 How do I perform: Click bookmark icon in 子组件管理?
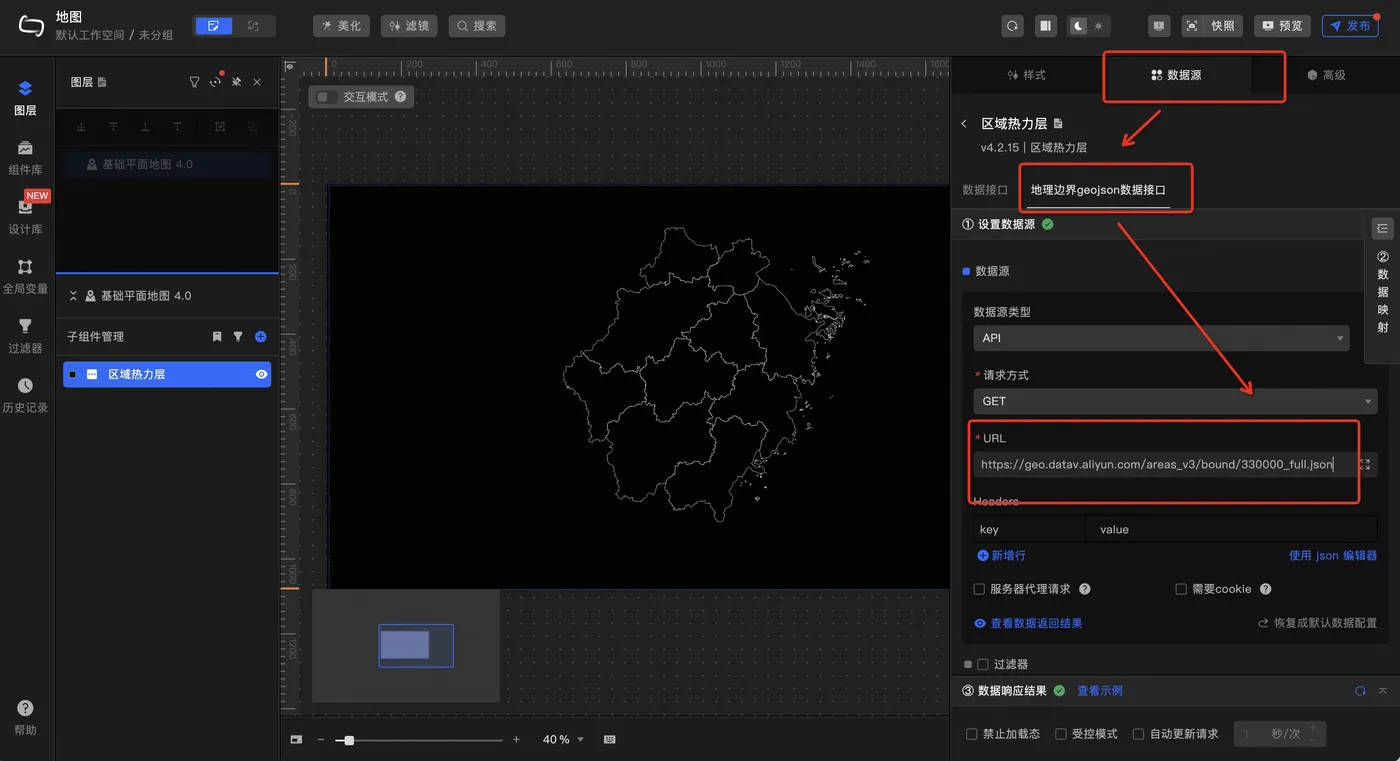(x=217, y=337)
